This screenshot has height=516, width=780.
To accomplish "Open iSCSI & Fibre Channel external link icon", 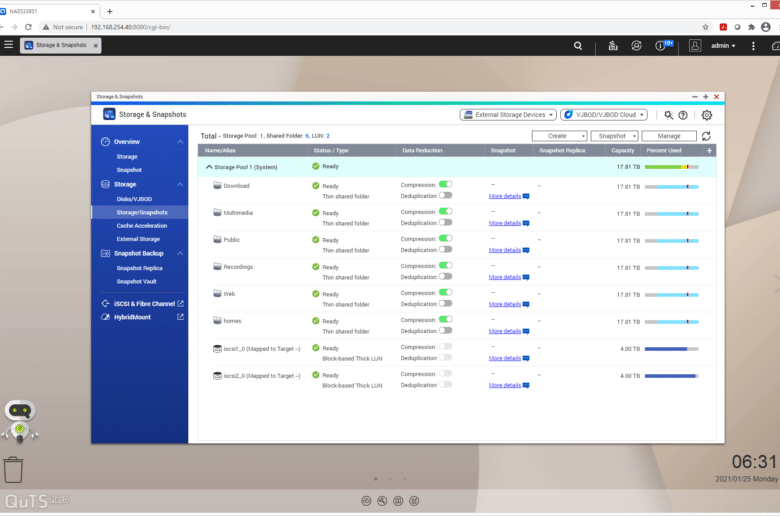I will (x=181, y=304).
